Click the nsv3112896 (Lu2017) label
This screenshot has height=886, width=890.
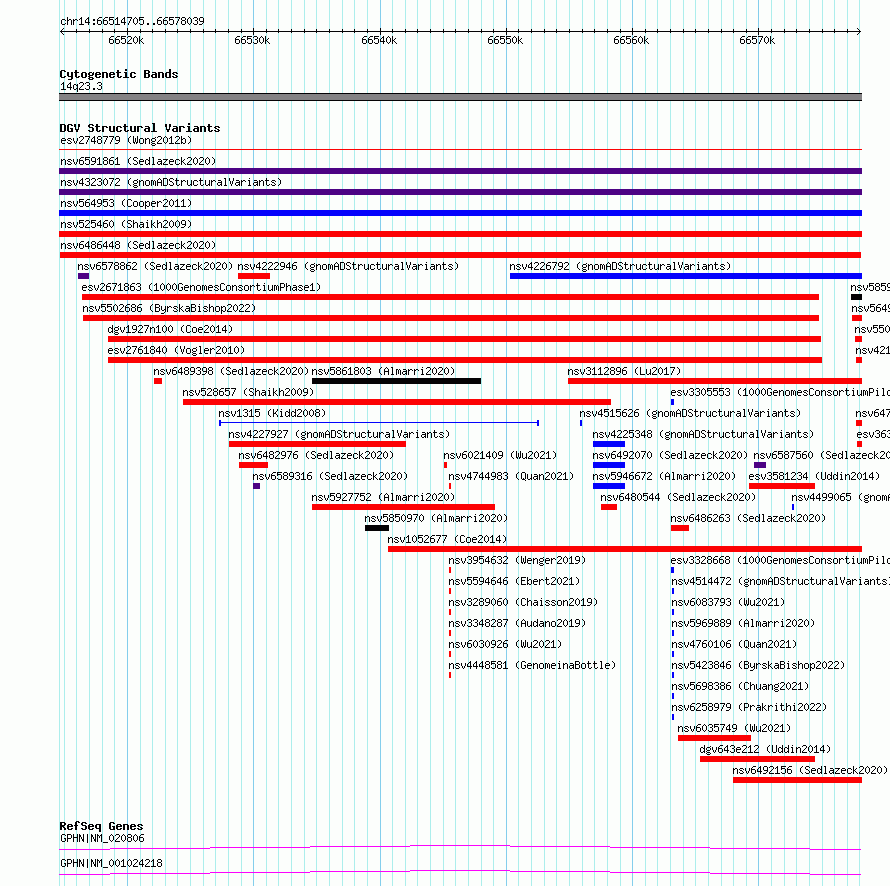tap(624, 371)
